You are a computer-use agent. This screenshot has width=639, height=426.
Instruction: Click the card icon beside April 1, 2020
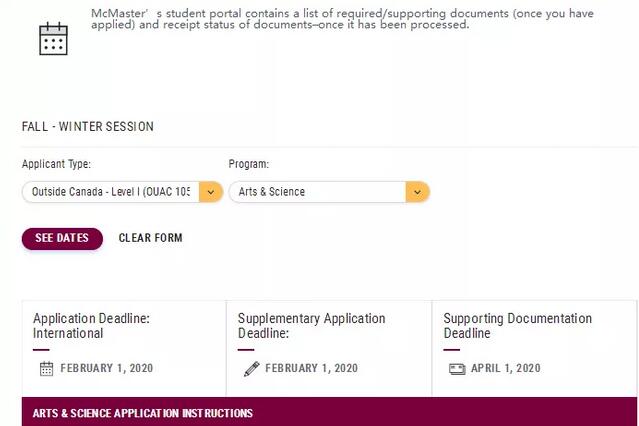point(457,369)
